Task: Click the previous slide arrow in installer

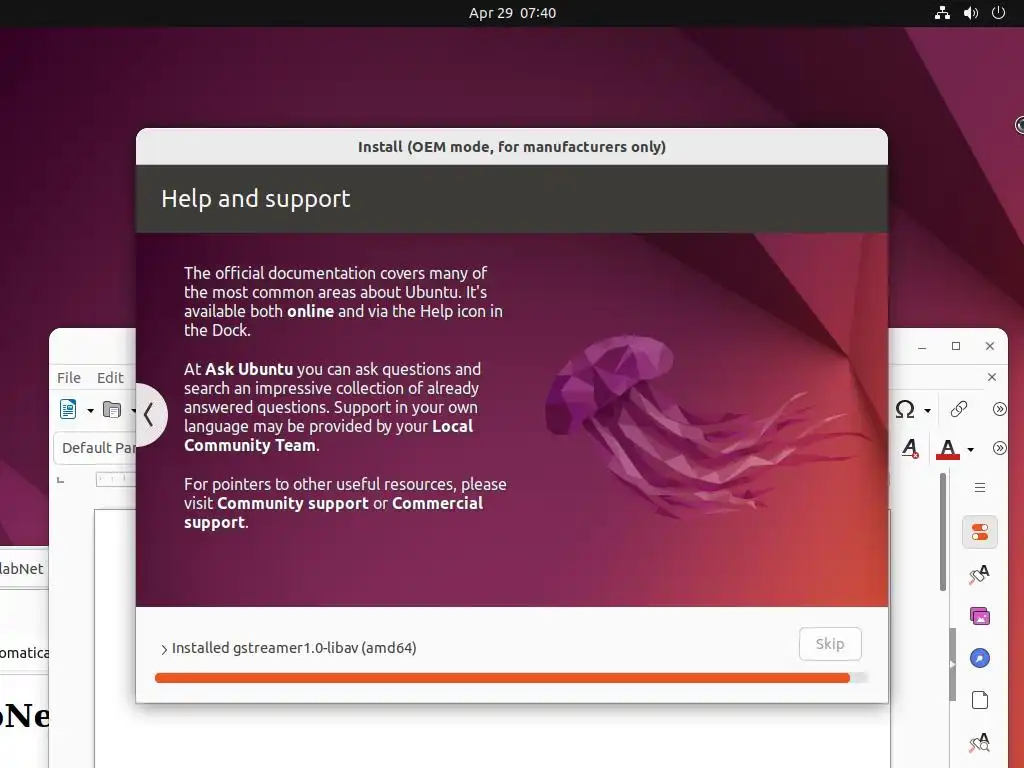Action: coord(150,415)
